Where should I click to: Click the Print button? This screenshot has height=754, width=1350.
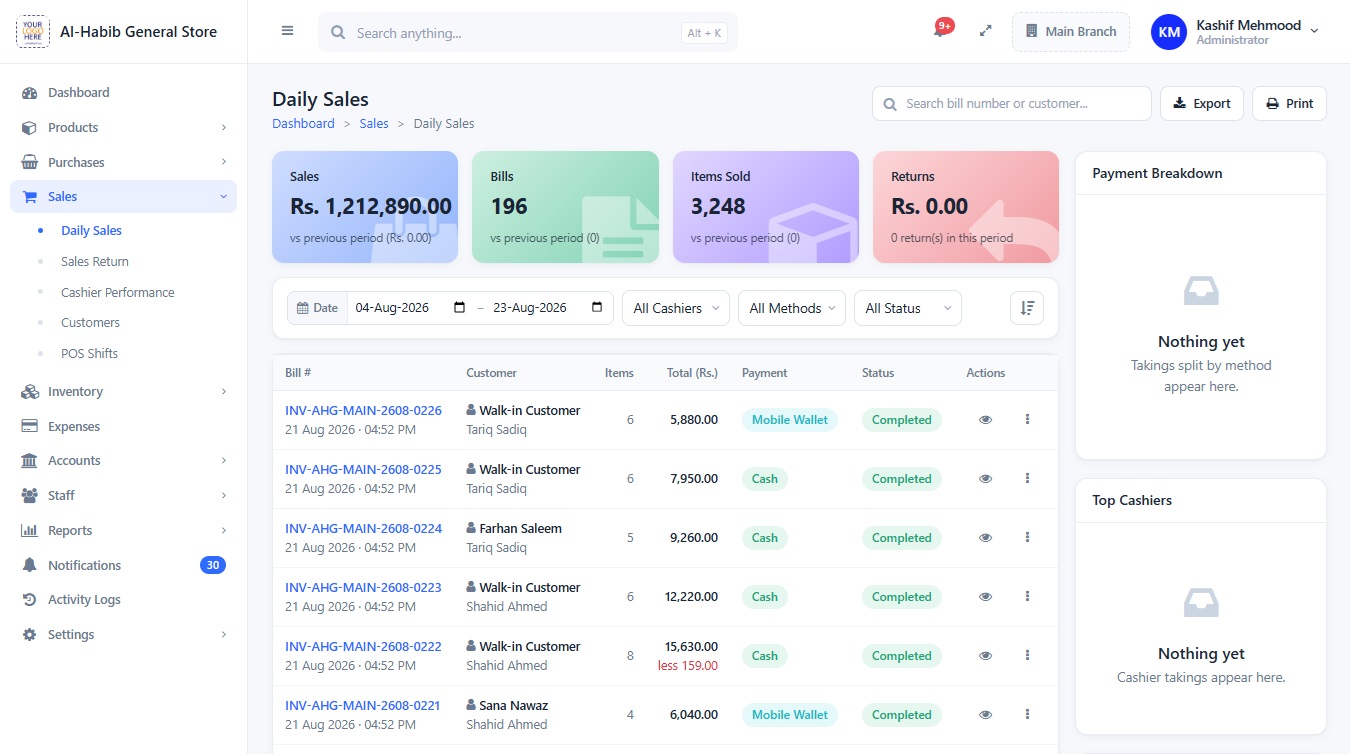1289,104
